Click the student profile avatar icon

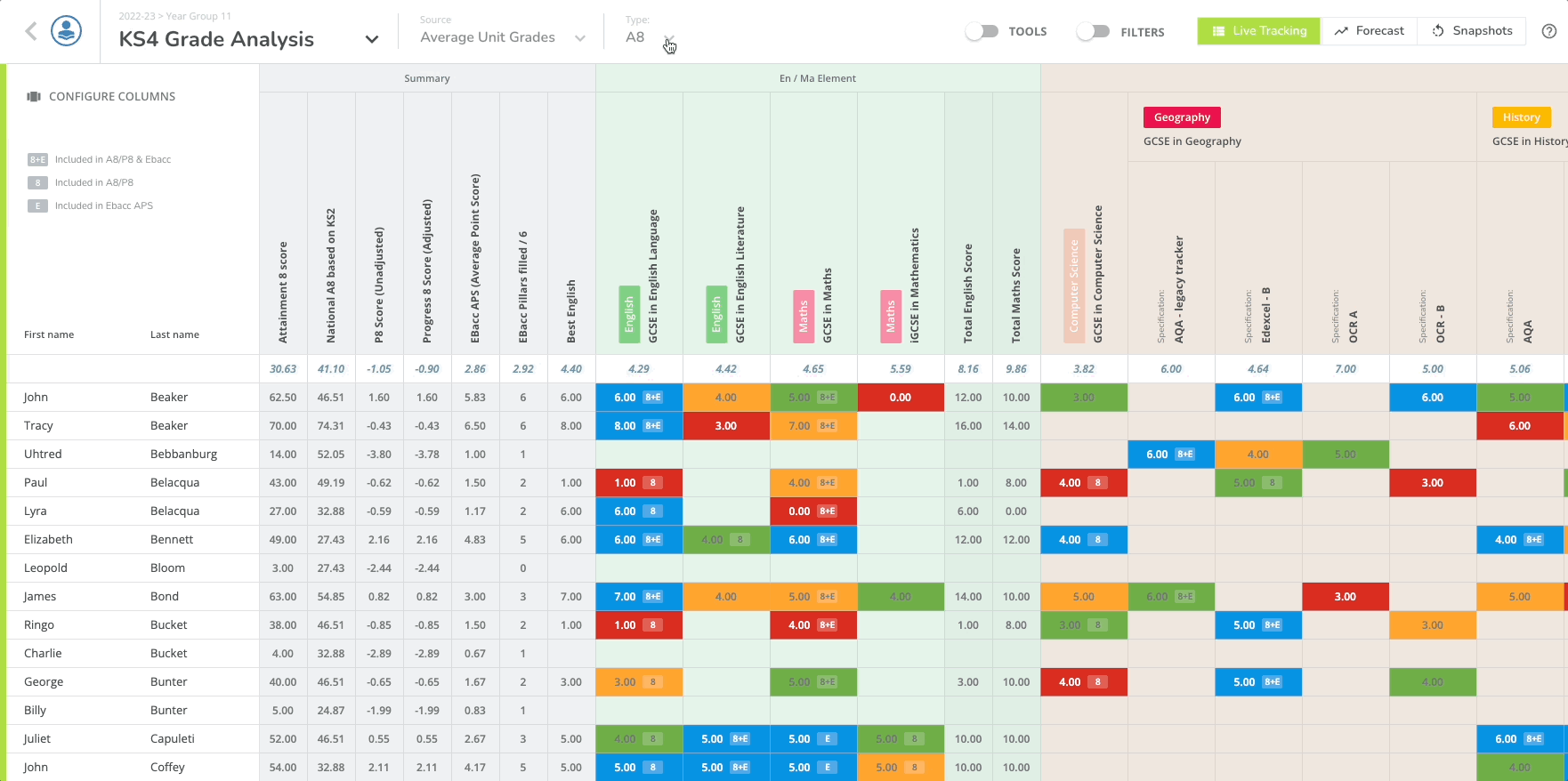click(67, 31)
